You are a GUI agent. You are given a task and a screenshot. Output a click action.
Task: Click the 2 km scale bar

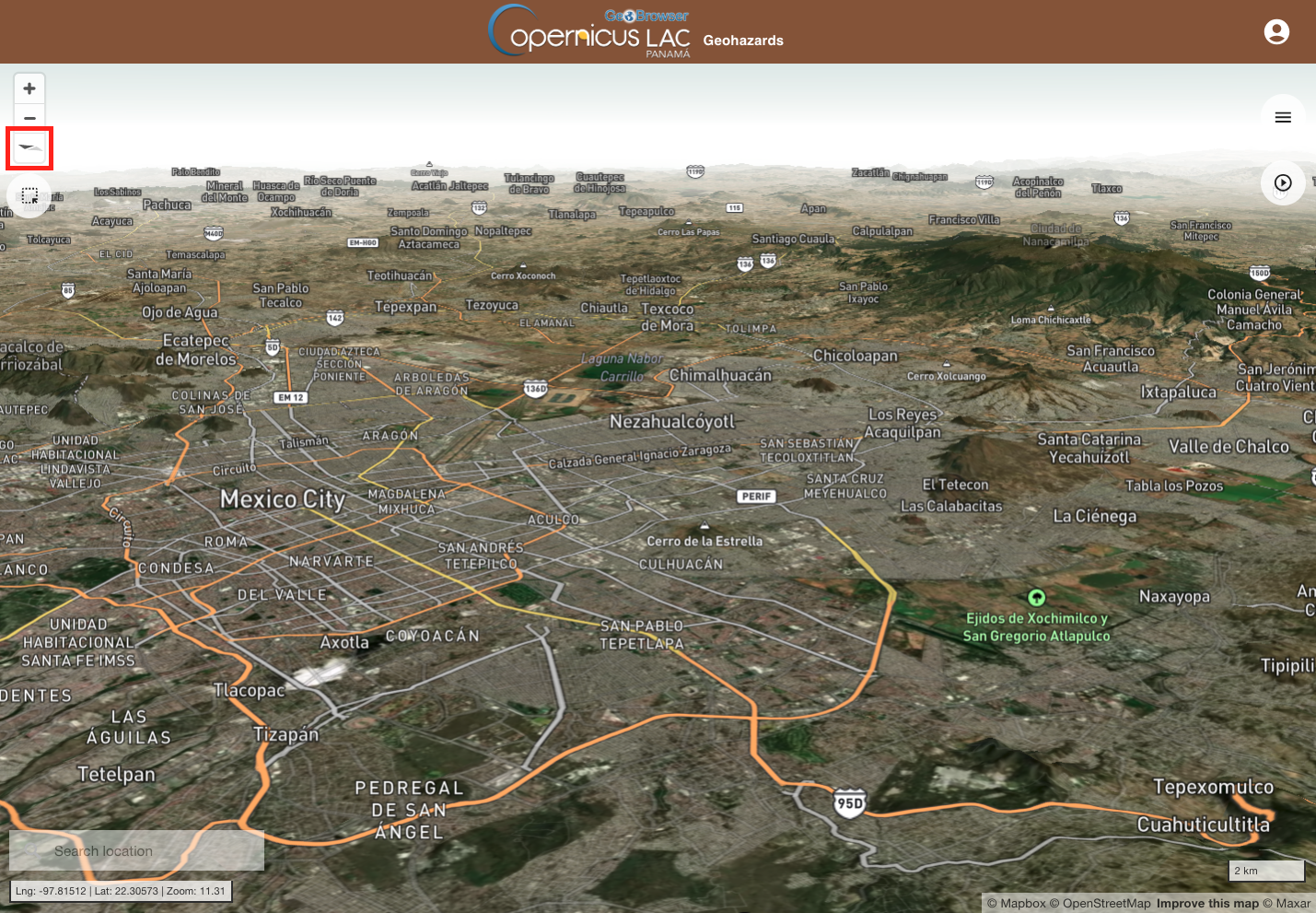tap(1267, 871)
